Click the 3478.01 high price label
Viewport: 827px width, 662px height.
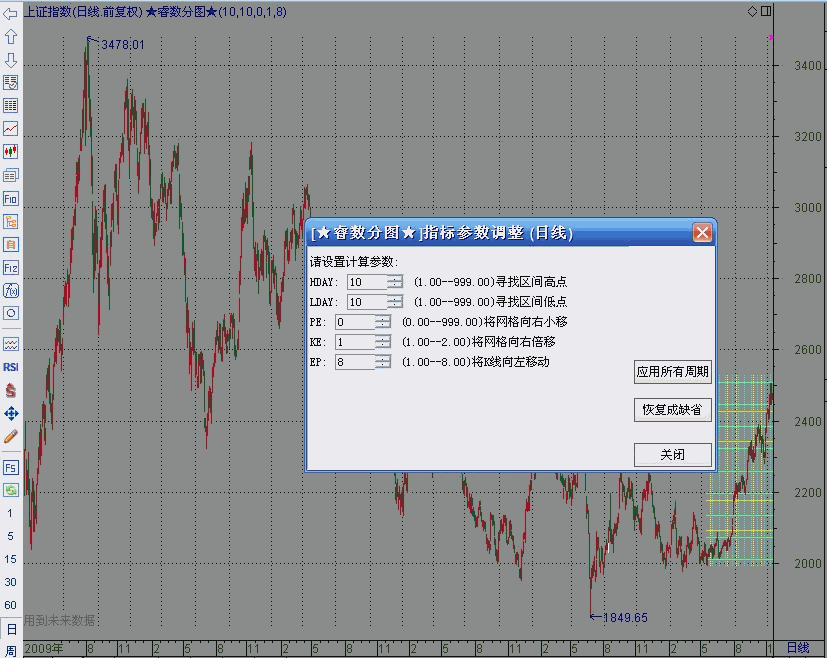pyautogui.click(x=122, y=45)
